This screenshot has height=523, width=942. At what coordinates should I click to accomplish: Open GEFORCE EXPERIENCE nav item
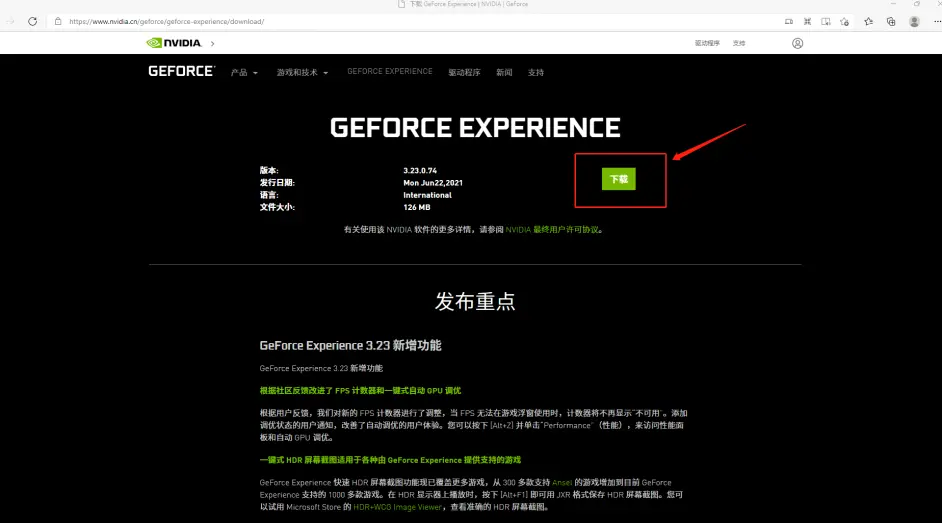point(390,71)
